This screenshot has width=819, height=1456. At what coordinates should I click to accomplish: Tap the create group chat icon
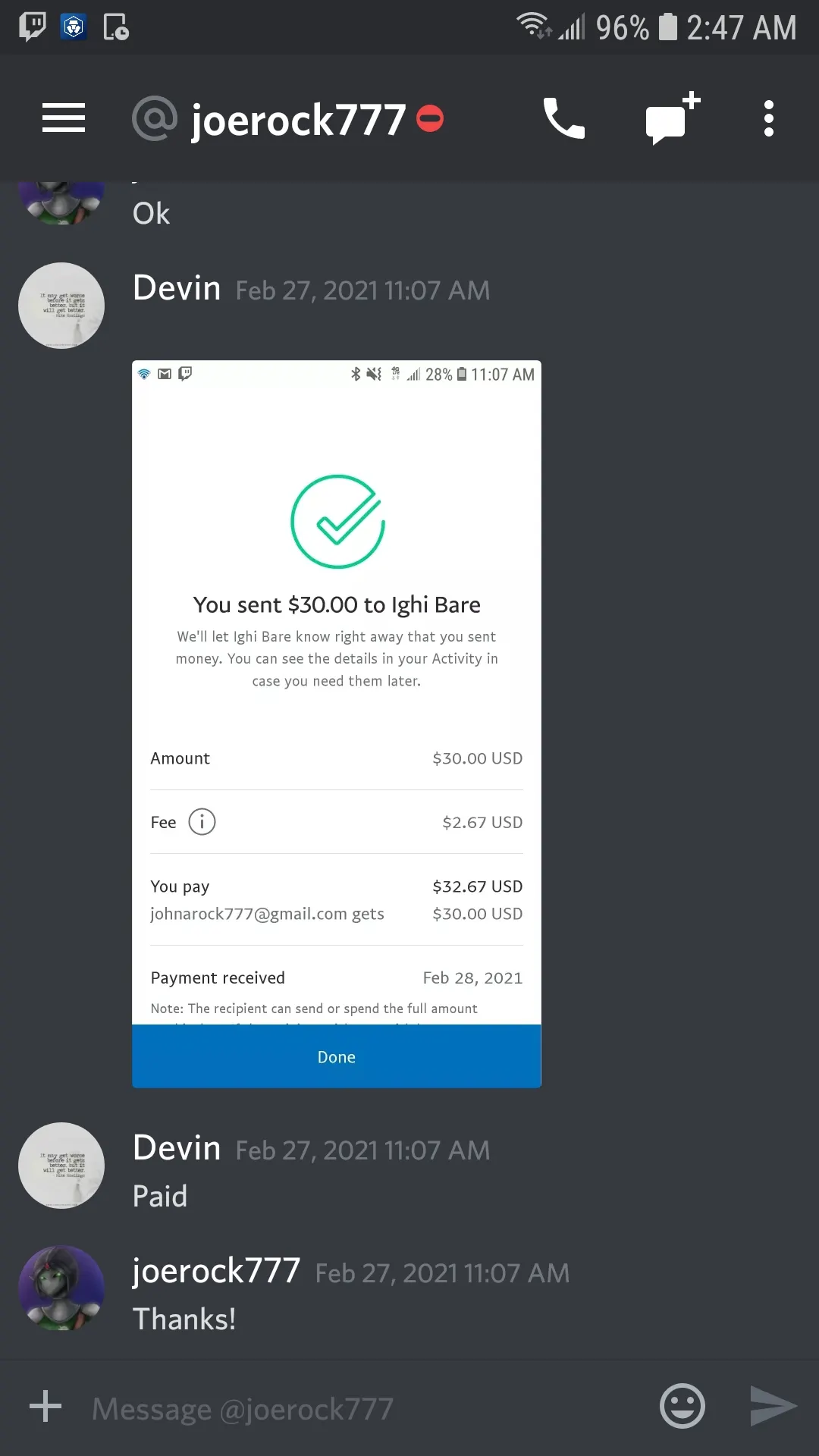click(672, 119)
